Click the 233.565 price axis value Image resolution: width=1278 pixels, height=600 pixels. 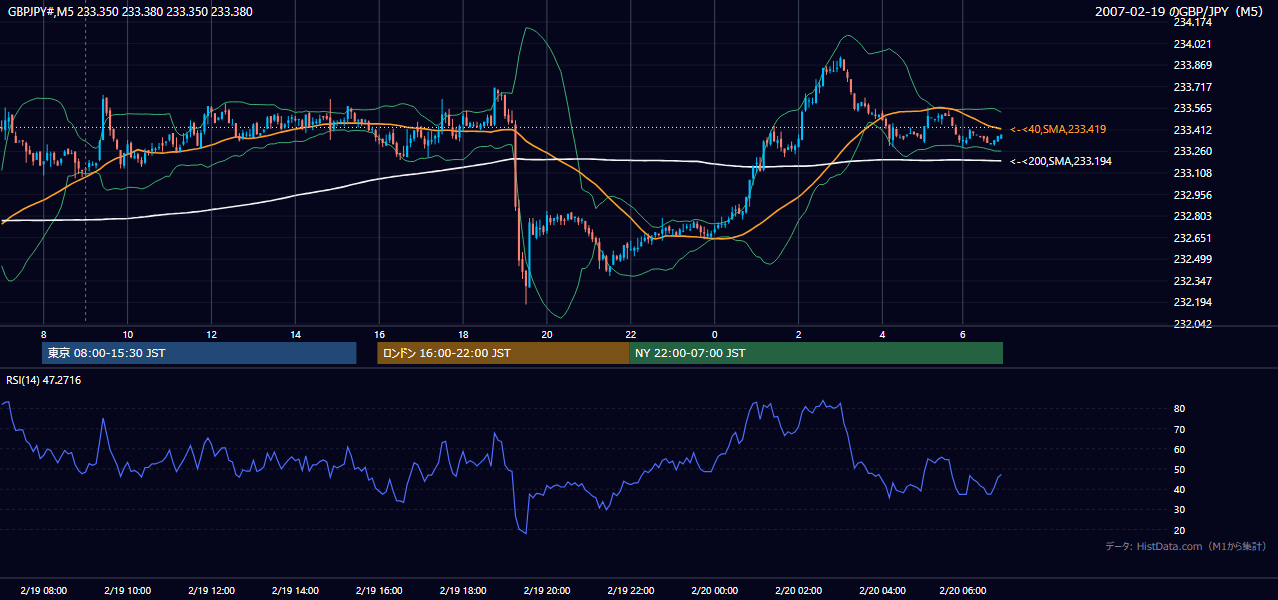[1192, 108]
